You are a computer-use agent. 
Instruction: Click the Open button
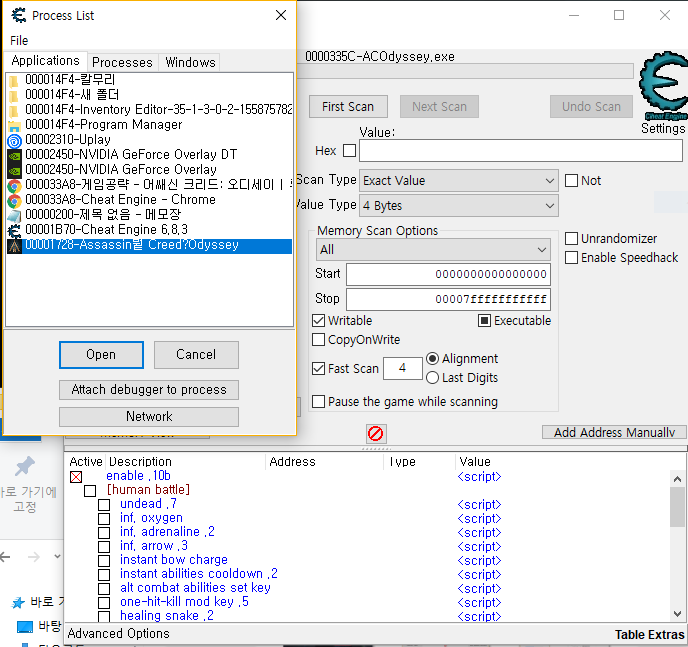(x=101, y=355)
